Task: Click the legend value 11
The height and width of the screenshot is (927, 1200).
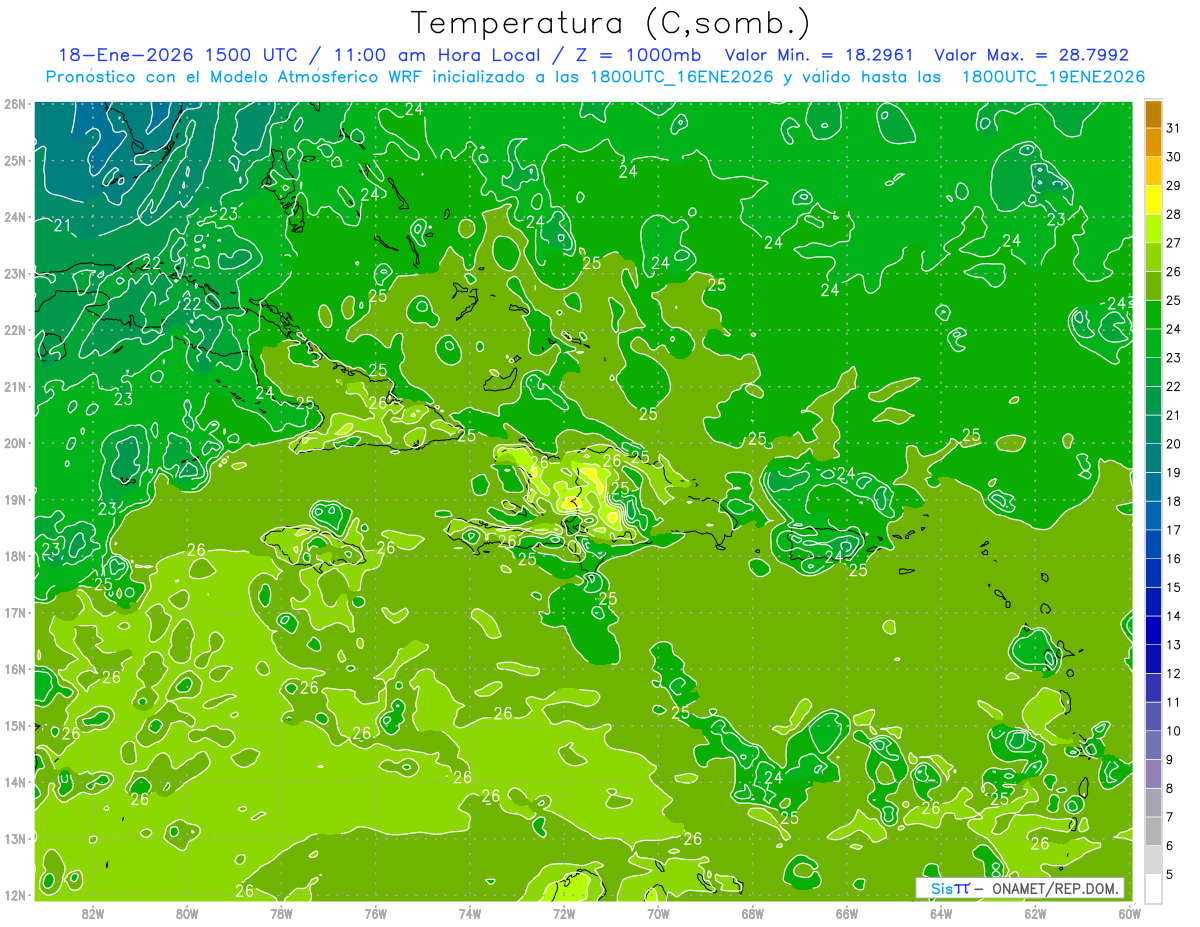Action: 1173,702
